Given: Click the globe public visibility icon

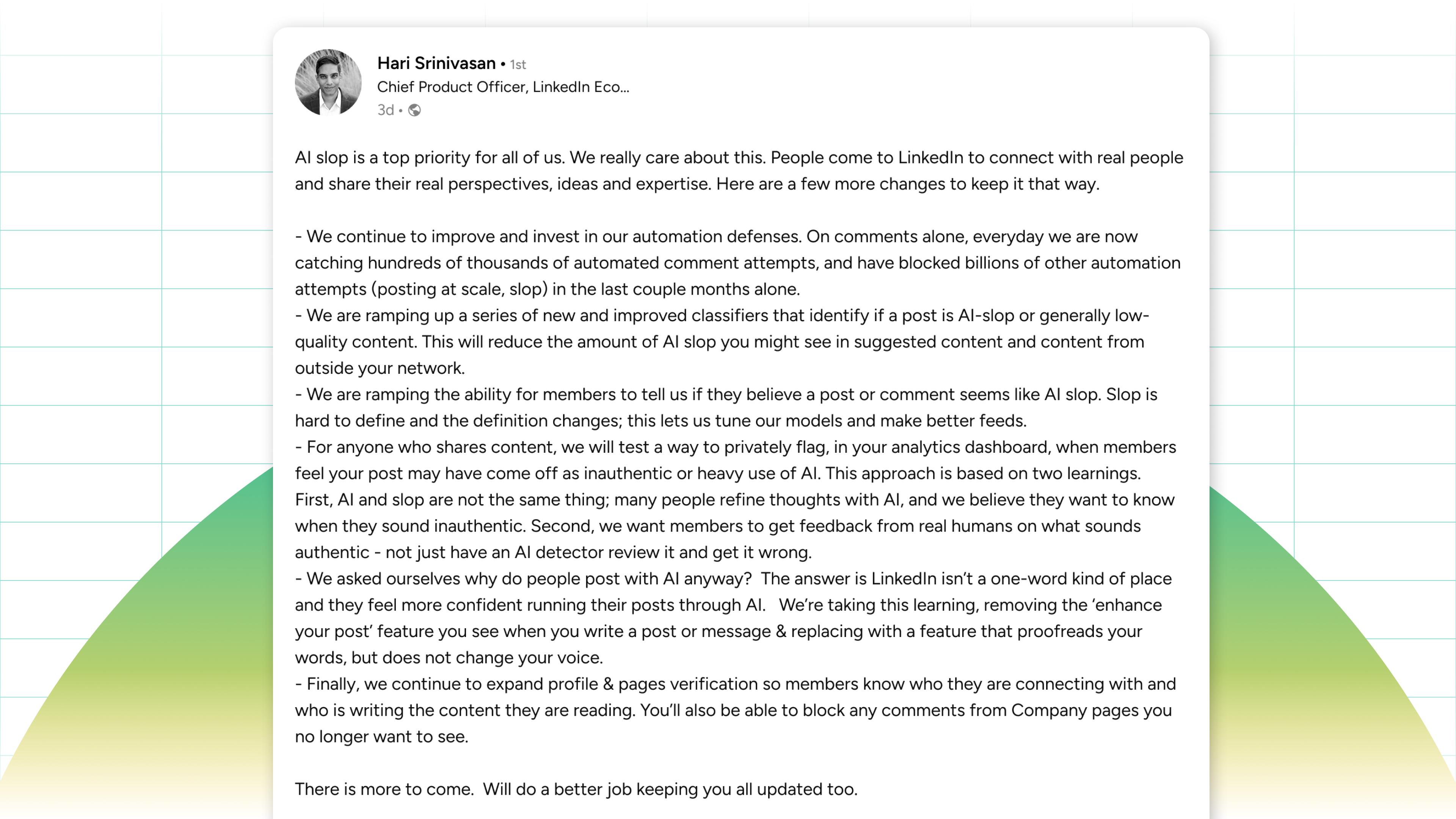Looking at the screenshot, I should tap(414, 110).
